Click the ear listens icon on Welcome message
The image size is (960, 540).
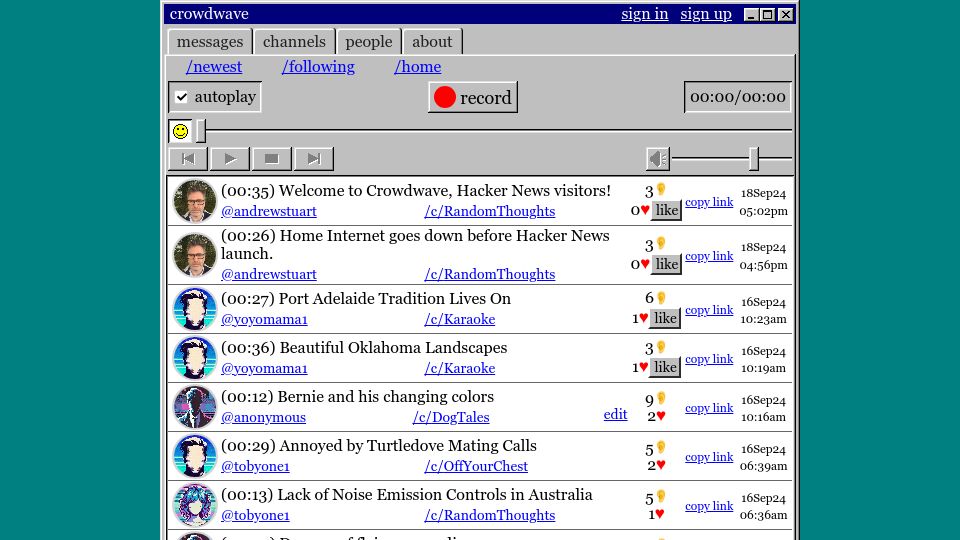click(661, 190)
